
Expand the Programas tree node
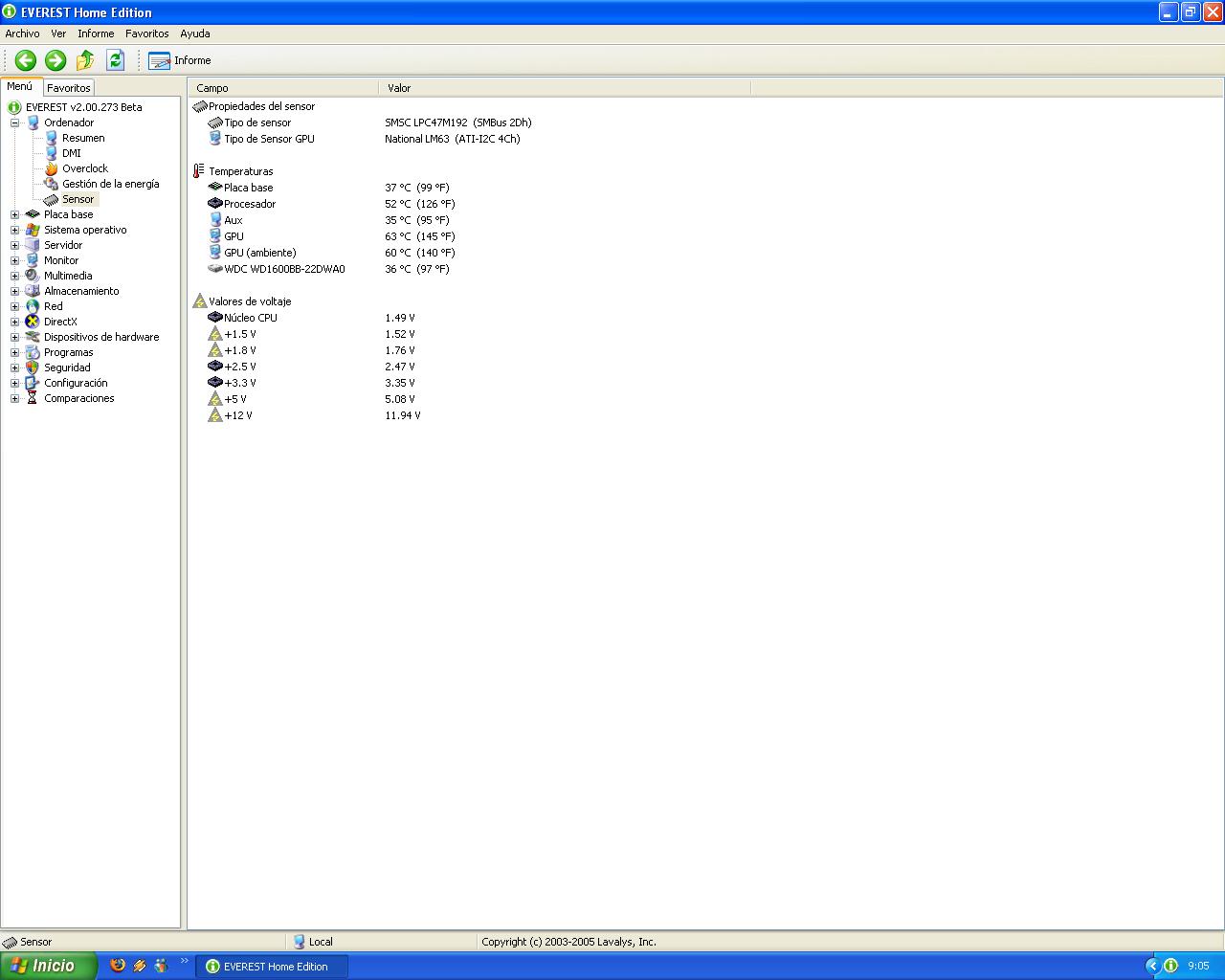(14, 352)
